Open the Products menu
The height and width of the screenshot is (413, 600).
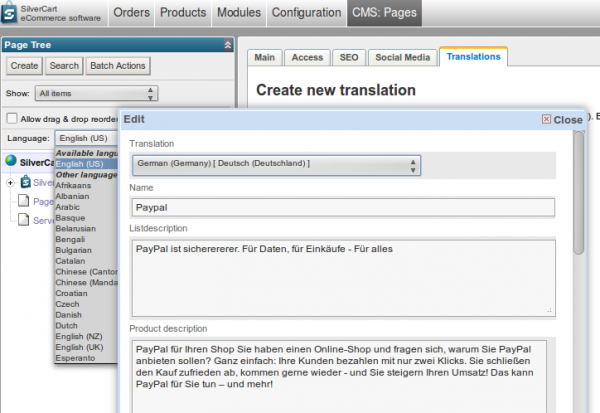coord(183,13)
